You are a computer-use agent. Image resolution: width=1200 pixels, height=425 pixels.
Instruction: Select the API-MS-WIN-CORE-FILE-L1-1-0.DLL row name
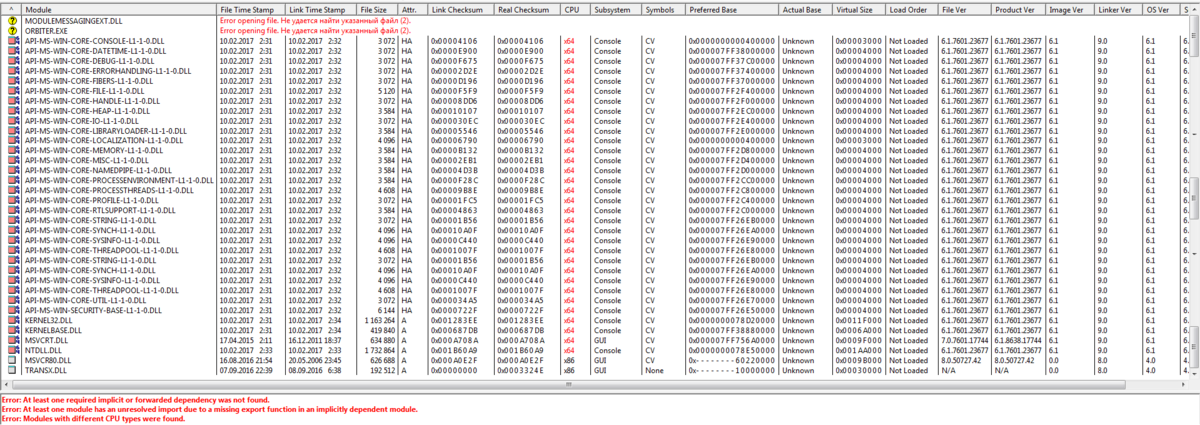[x=86, y=91]
